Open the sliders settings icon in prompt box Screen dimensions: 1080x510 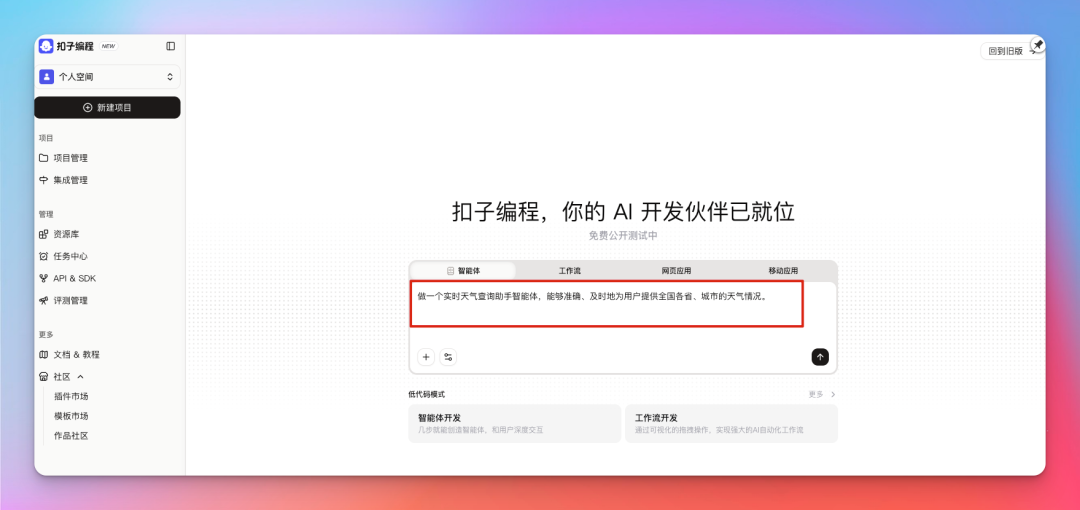coord(448,357)
